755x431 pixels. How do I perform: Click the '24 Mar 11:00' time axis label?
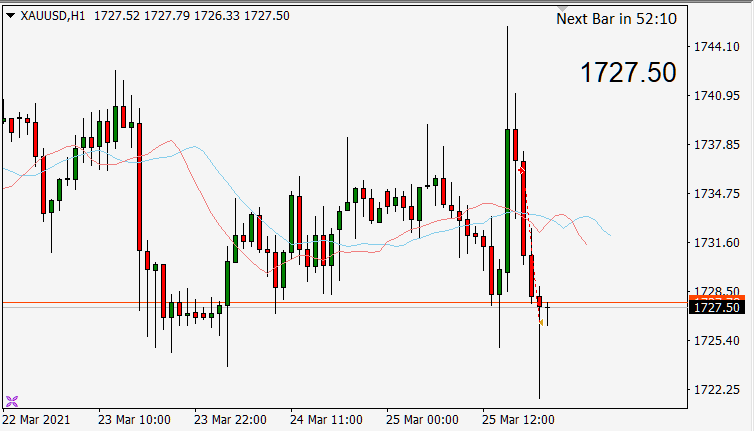click(326, 419)
